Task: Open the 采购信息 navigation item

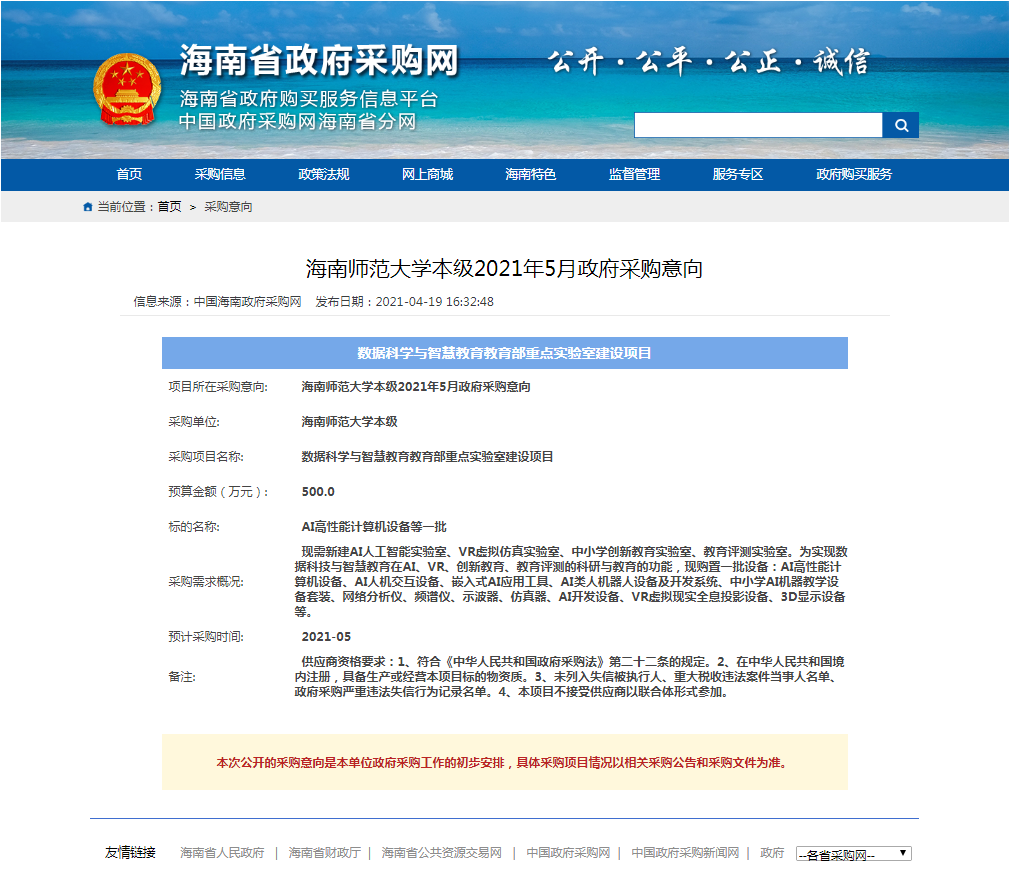Action: [220, 174]
